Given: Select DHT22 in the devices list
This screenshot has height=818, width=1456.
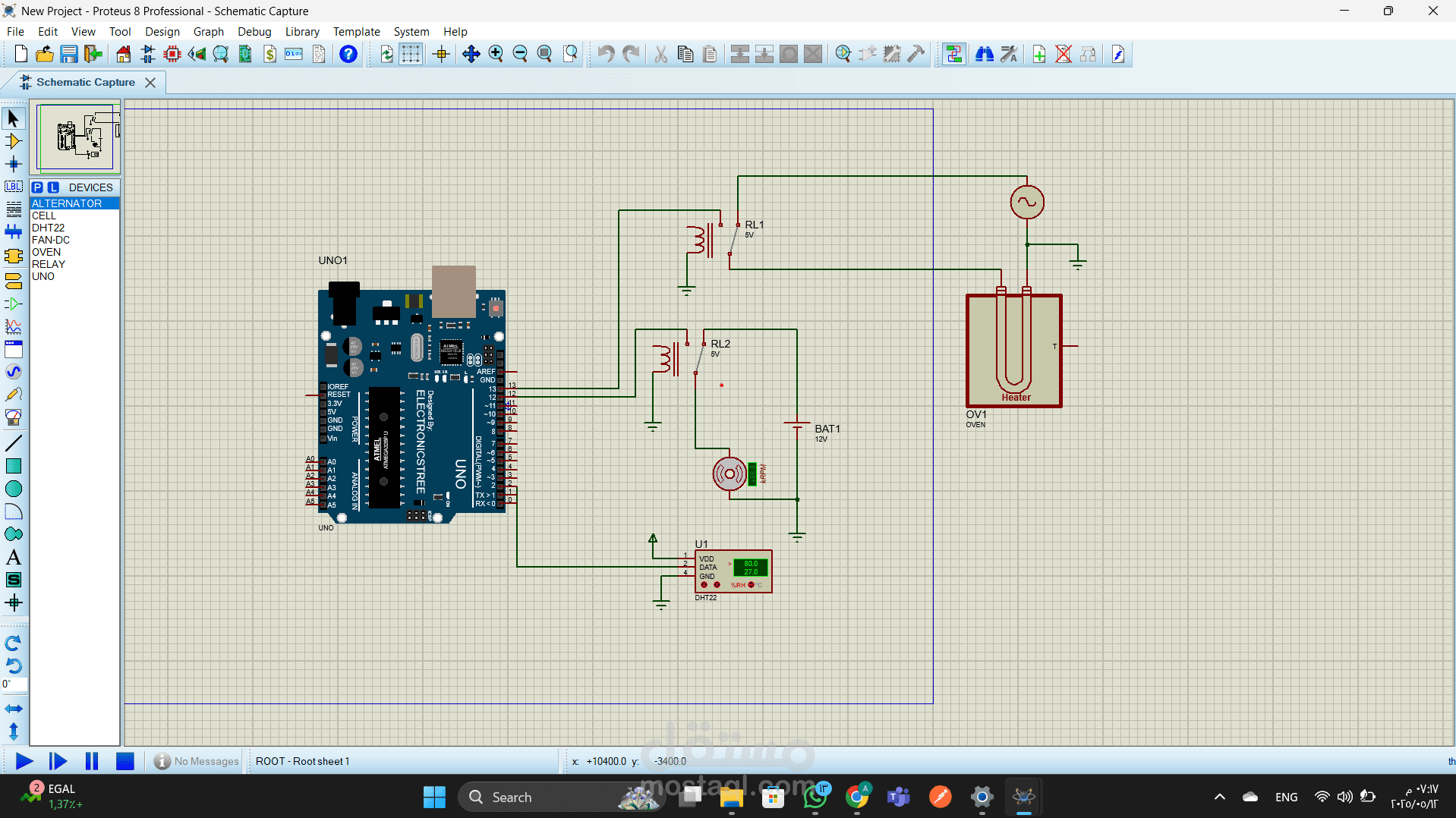Looking at the screenshot, I should [x=74, y=228].
